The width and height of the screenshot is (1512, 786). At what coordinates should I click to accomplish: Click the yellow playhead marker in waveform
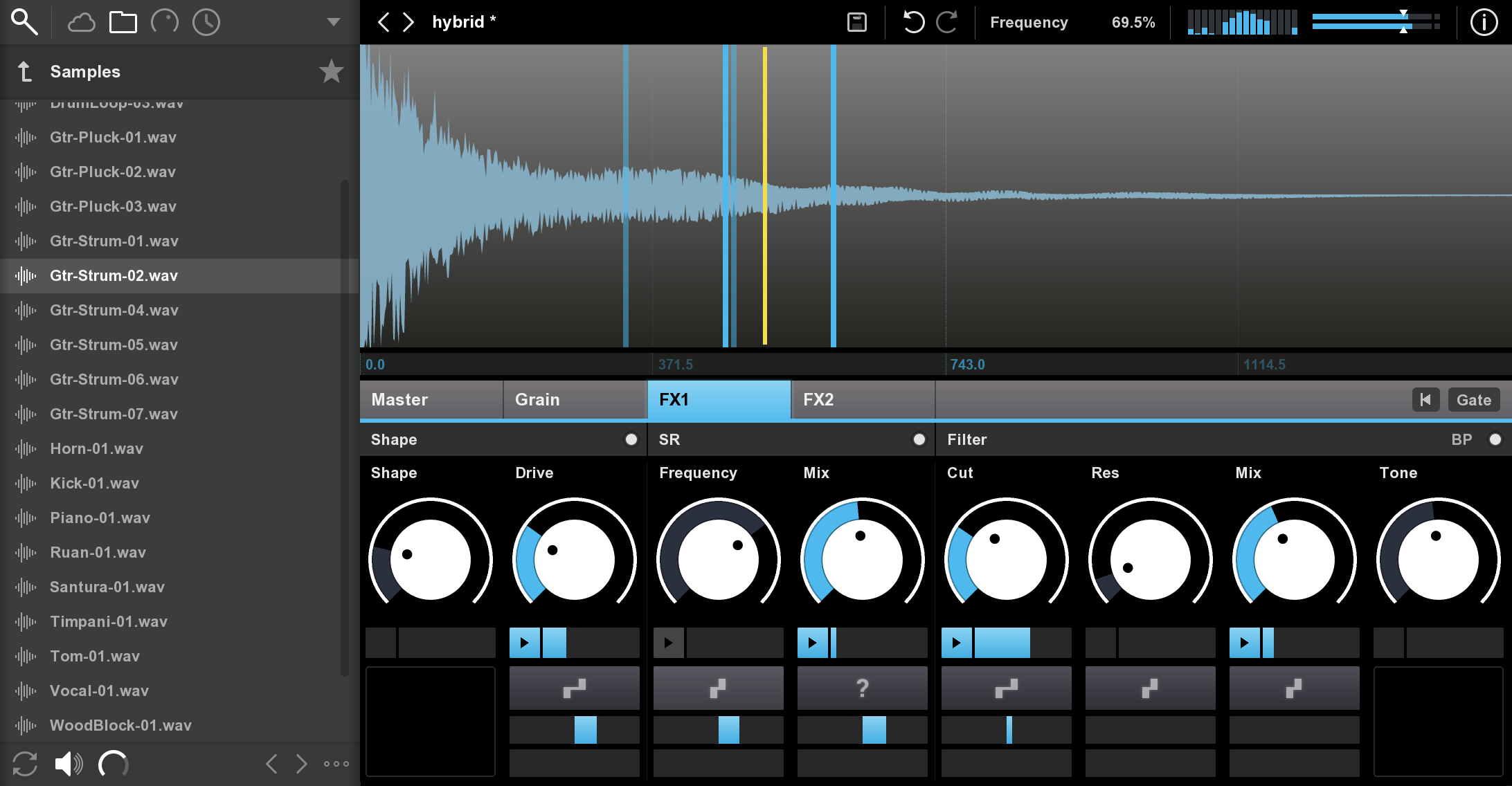(765, 196)
